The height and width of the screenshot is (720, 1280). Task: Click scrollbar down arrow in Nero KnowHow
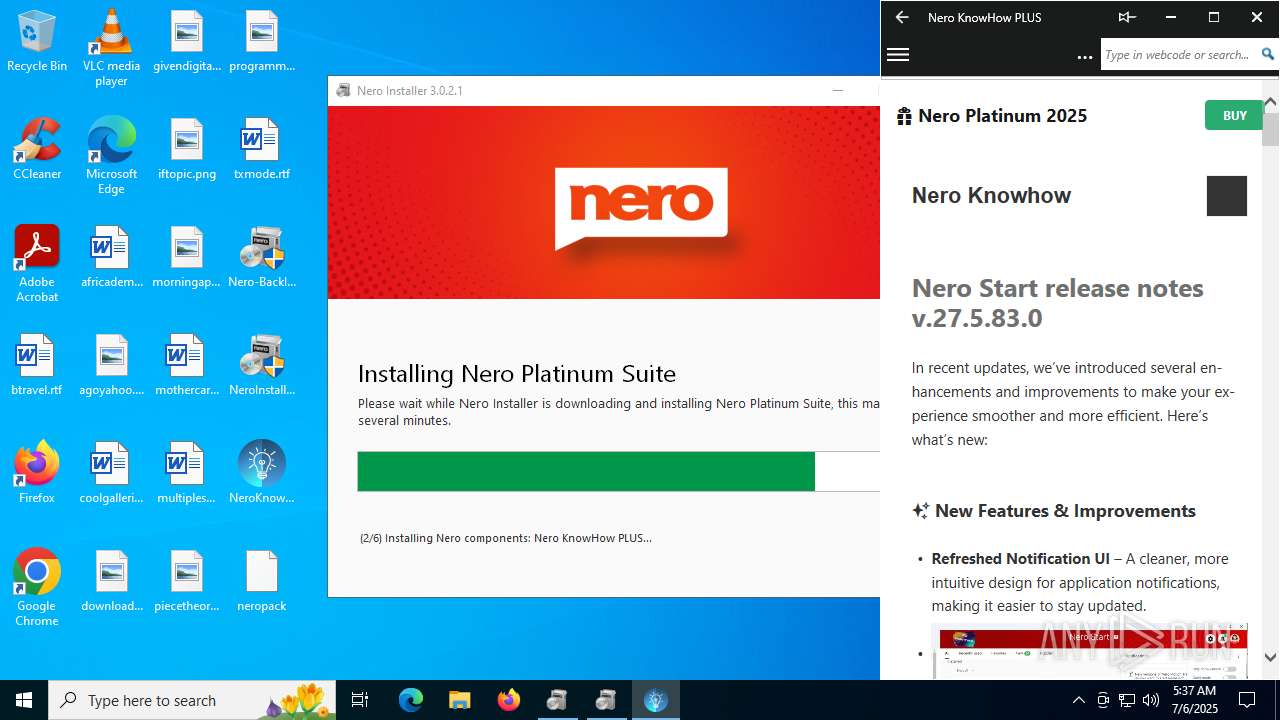point(1270,657)
